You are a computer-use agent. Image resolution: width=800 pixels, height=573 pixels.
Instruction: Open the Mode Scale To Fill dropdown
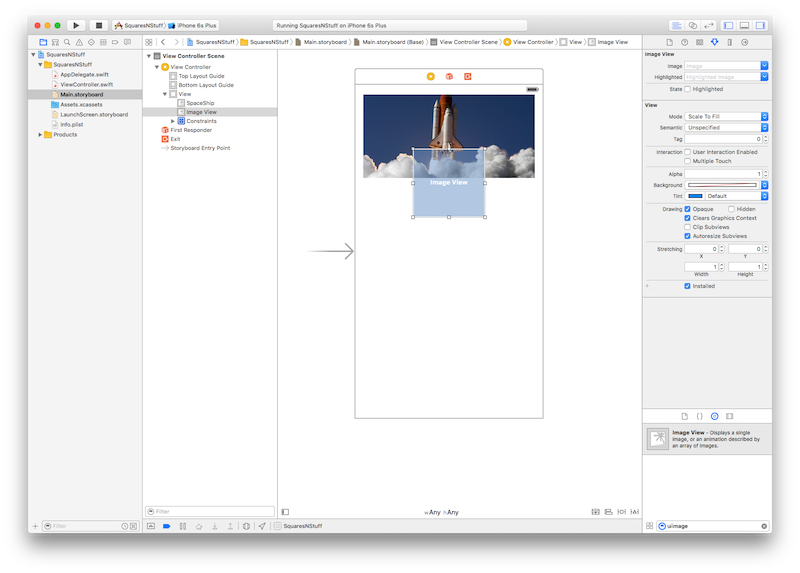[726, 116]
